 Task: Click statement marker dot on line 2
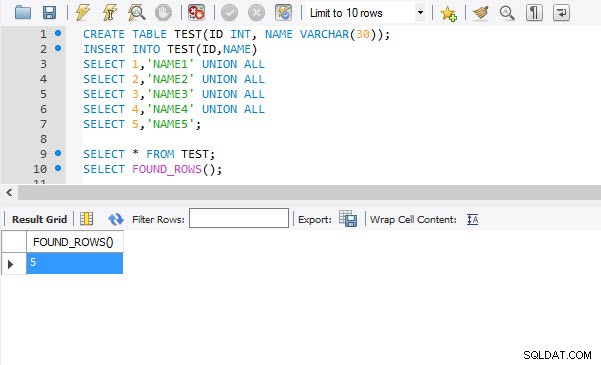58,48
